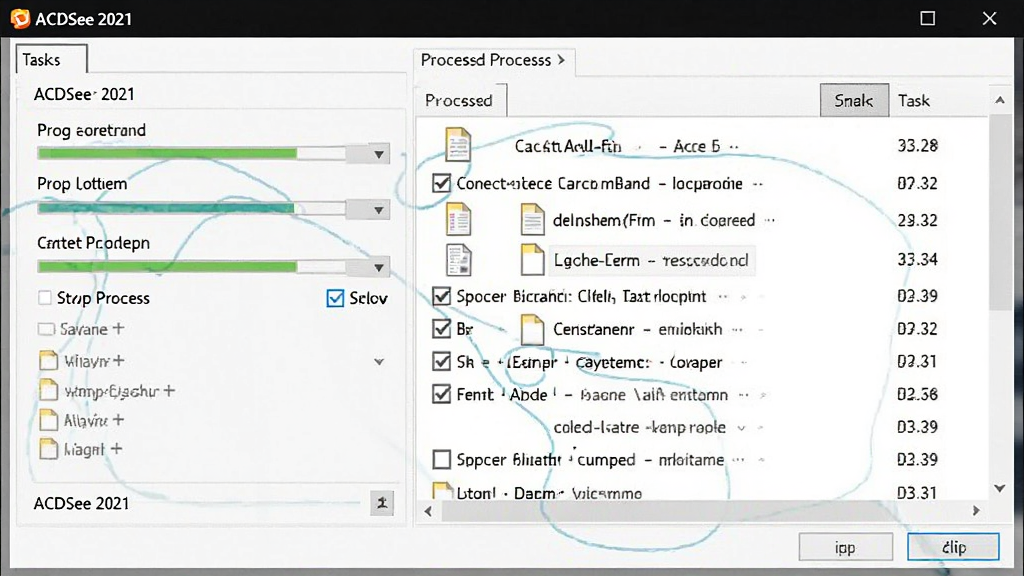Click the ellipsis after 'emiokish'
This screenshot has width=1024, height=576.
pyautogui.click(x=737, y=330)
